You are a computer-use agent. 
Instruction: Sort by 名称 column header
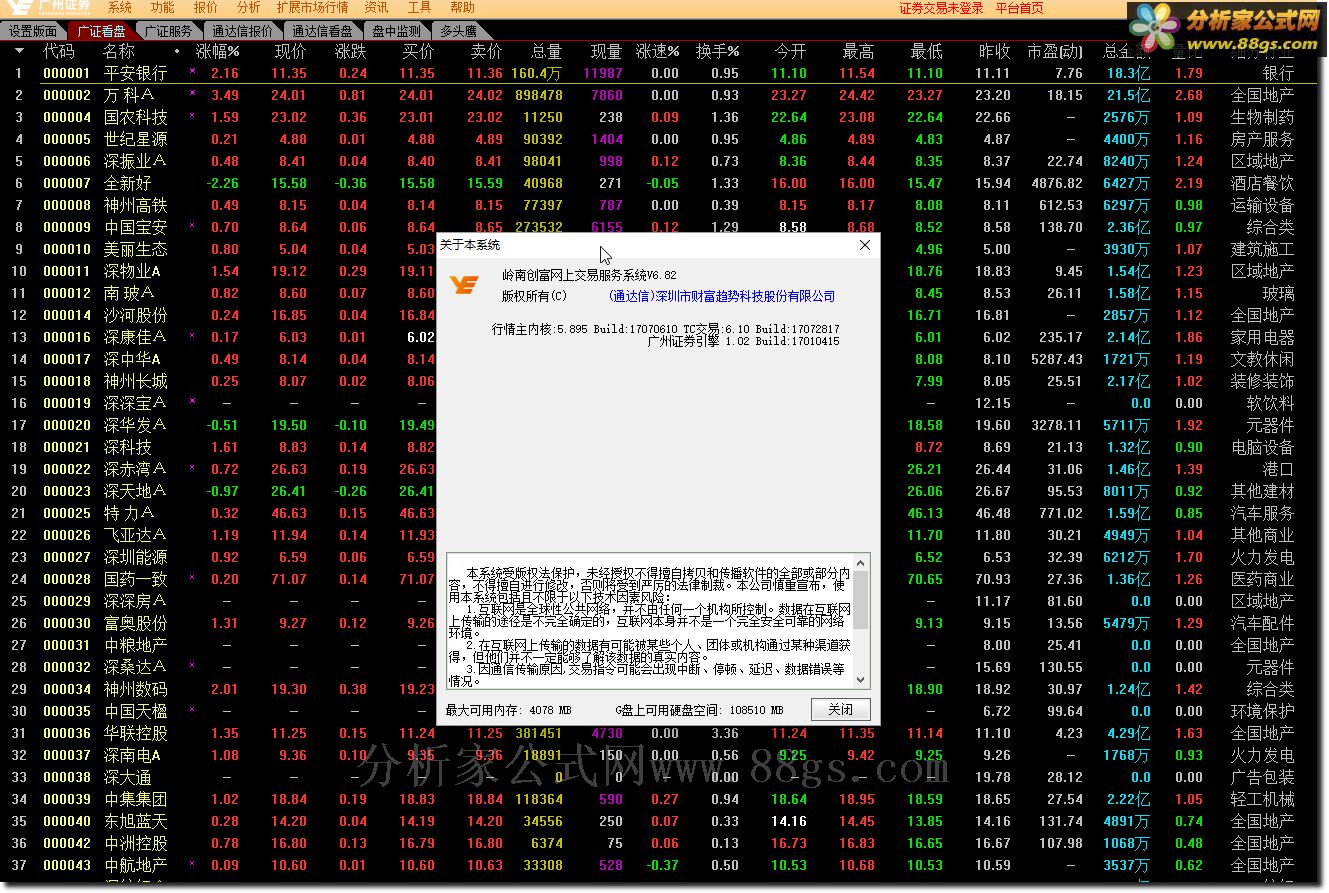118,51
